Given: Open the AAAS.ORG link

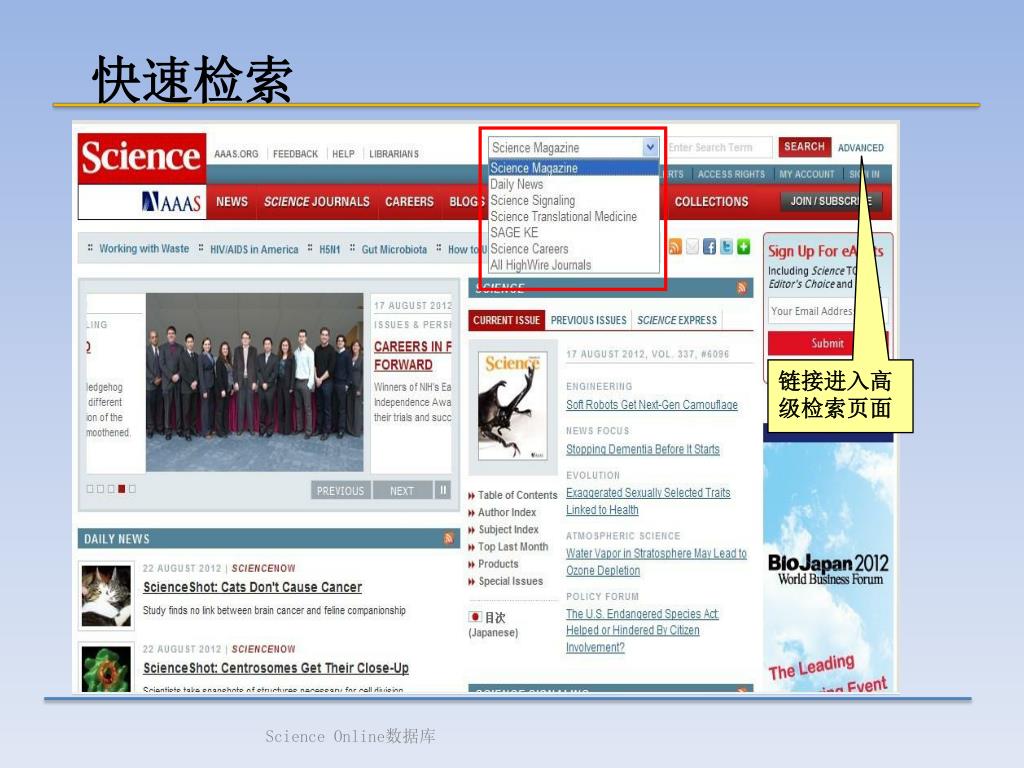Looking at the screenshot, I should click(x=236, y=154).
